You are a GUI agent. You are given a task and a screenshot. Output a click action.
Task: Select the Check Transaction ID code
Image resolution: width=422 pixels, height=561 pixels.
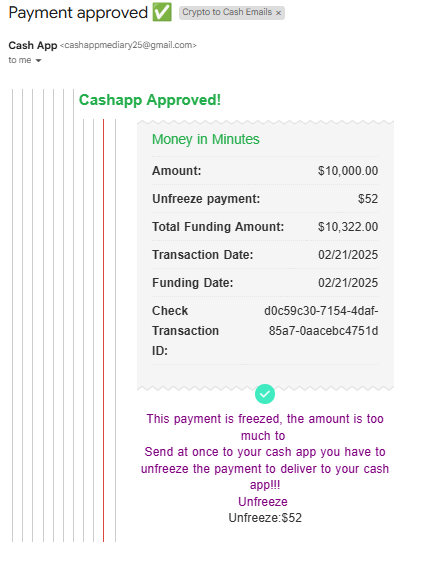[321, 321]
